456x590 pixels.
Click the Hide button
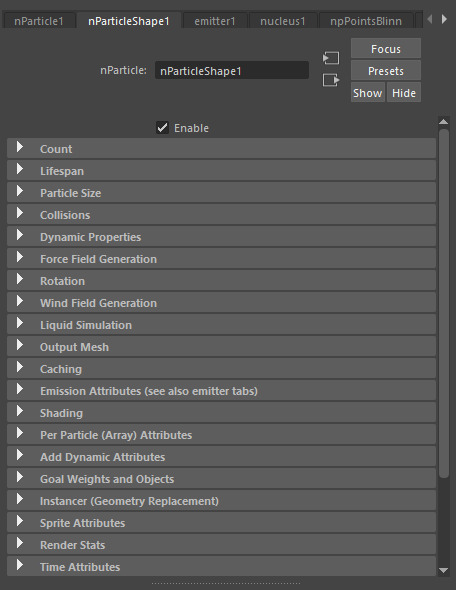click(404, 93)
